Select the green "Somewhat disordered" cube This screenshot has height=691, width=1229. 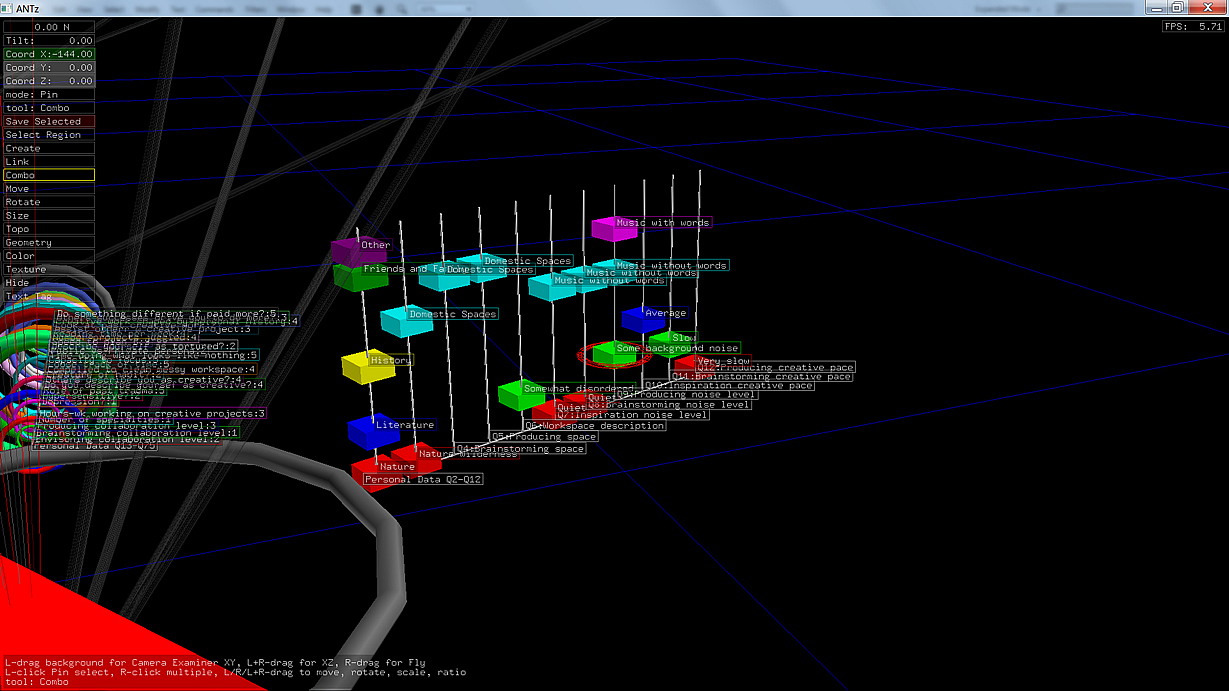pyautogui.click(x=519, y=394)
